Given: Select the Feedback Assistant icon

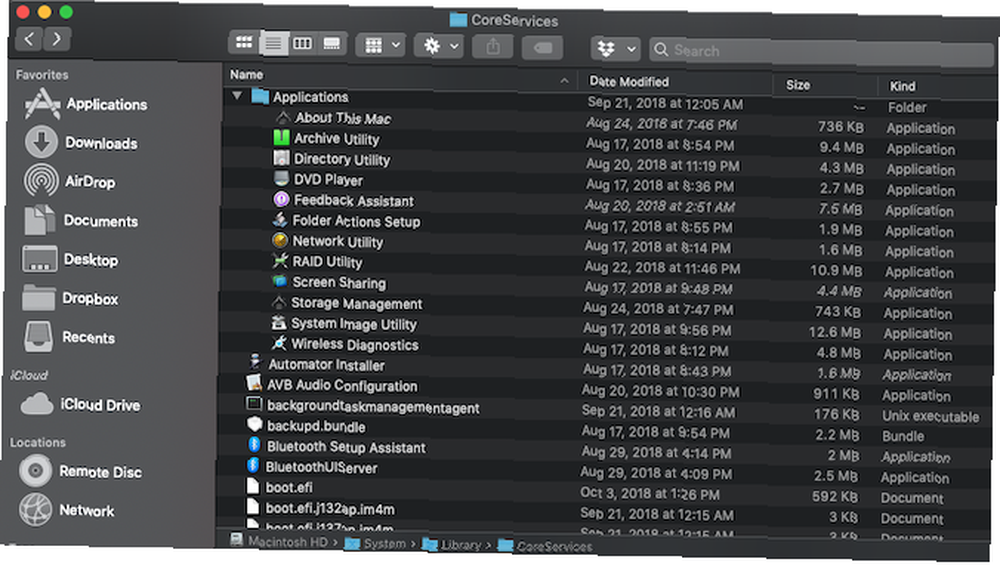Looking at the screenshot, I should click(281, 200).
